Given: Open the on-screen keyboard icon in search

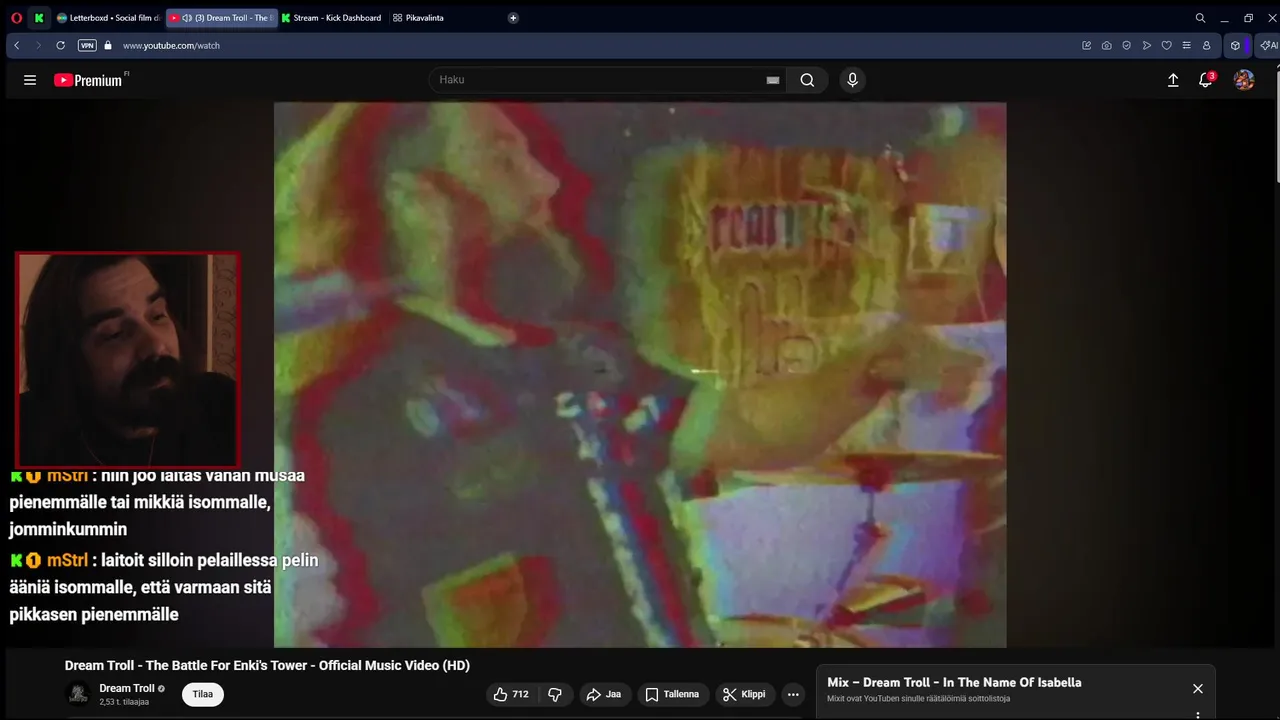Looking at the screenshot, I should (x=773, y=80).
